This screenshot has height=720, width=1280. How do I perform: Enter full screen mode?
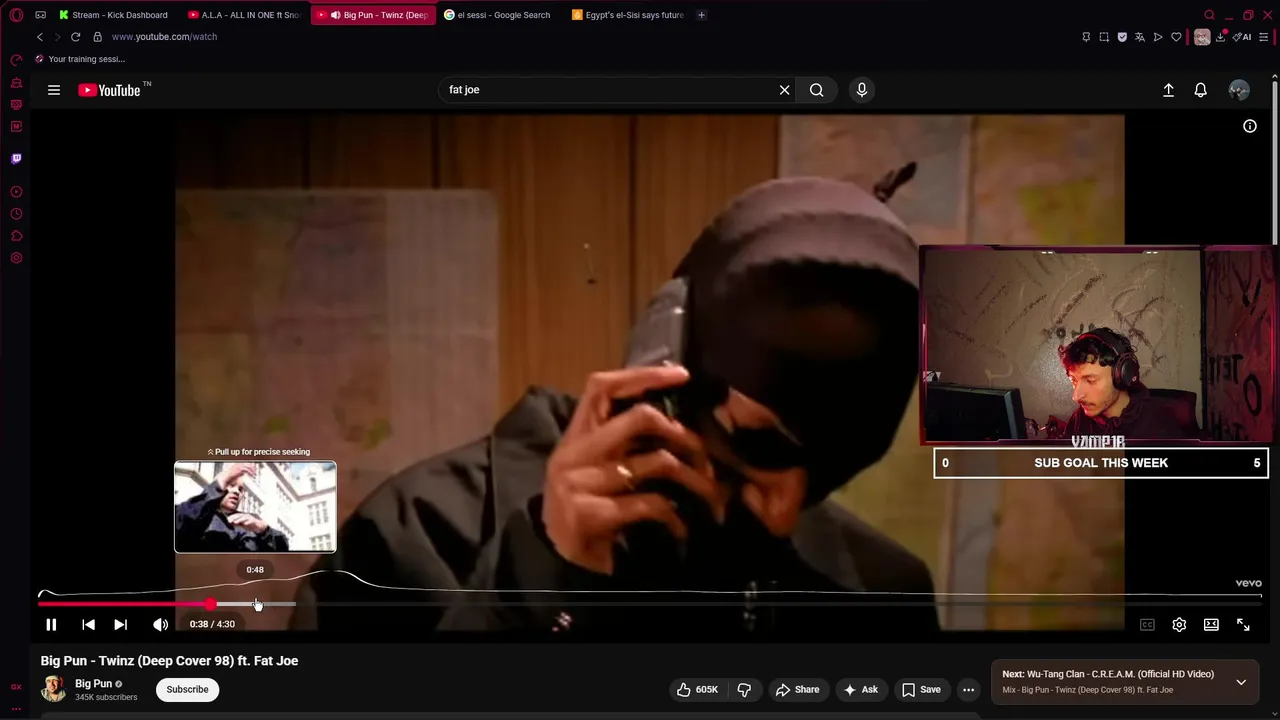pos(1243,625)
